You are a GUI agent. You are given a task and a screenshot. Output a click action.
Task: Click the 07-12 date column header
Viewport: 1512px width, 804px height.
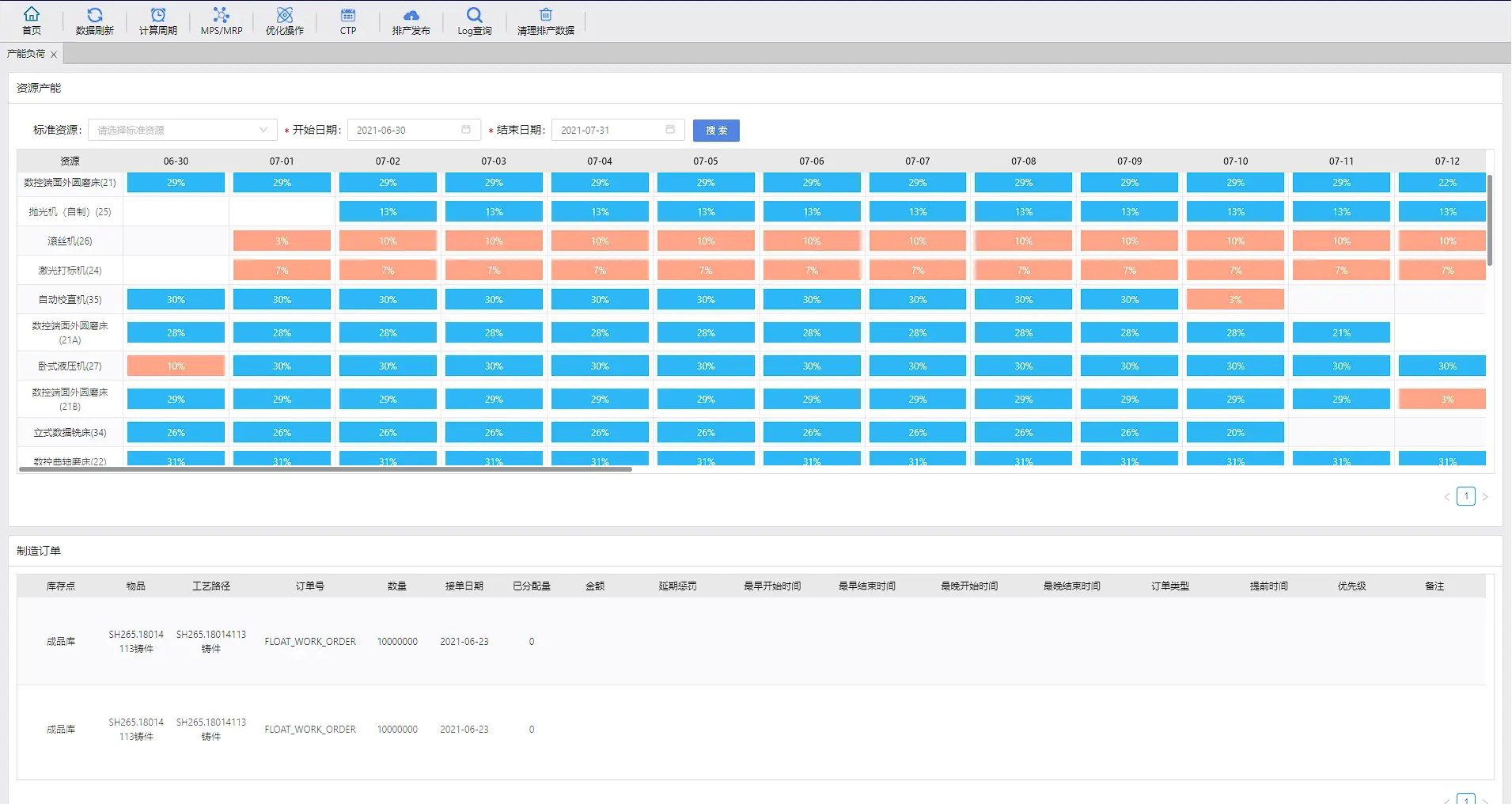click(1447, 161)
